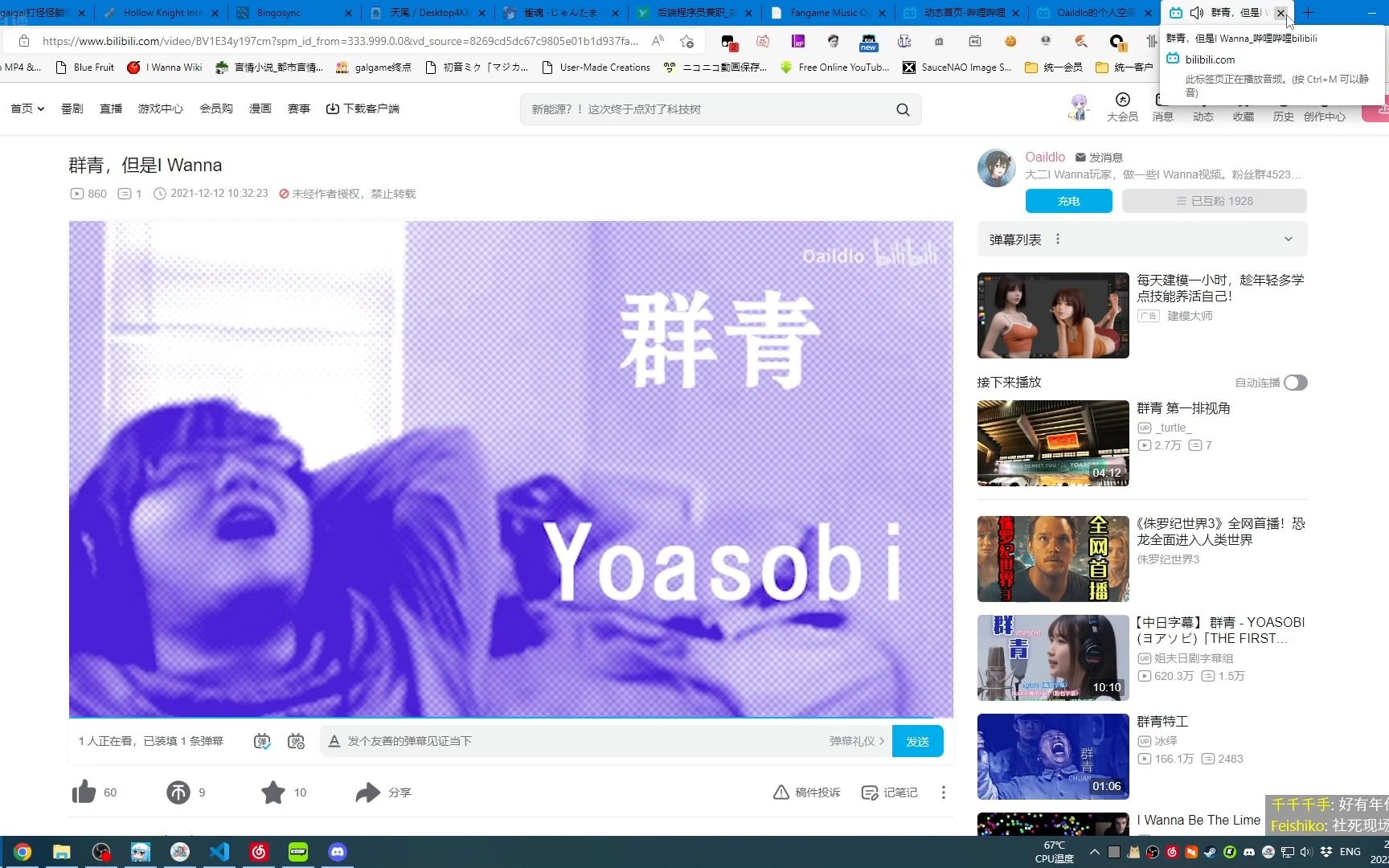Open 中日字幕 群青 YOASOBI thumbnail

point(1053,658)
